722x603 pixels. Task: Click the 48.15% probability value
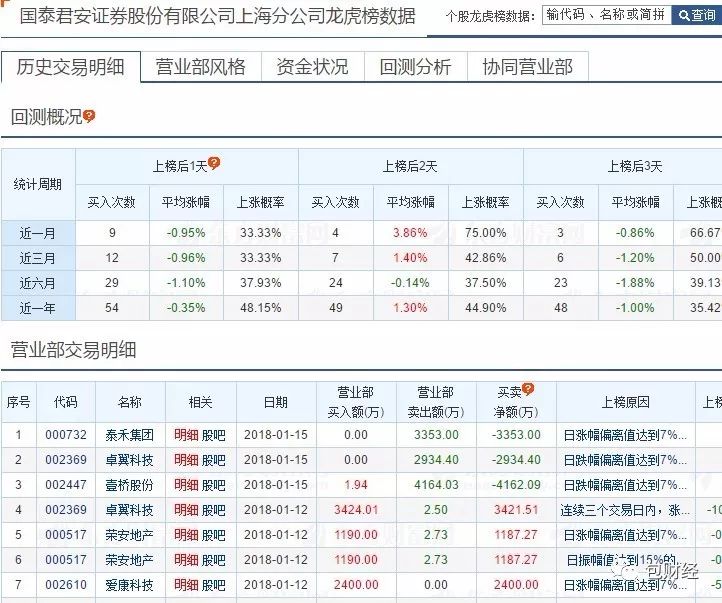(261, 307)
